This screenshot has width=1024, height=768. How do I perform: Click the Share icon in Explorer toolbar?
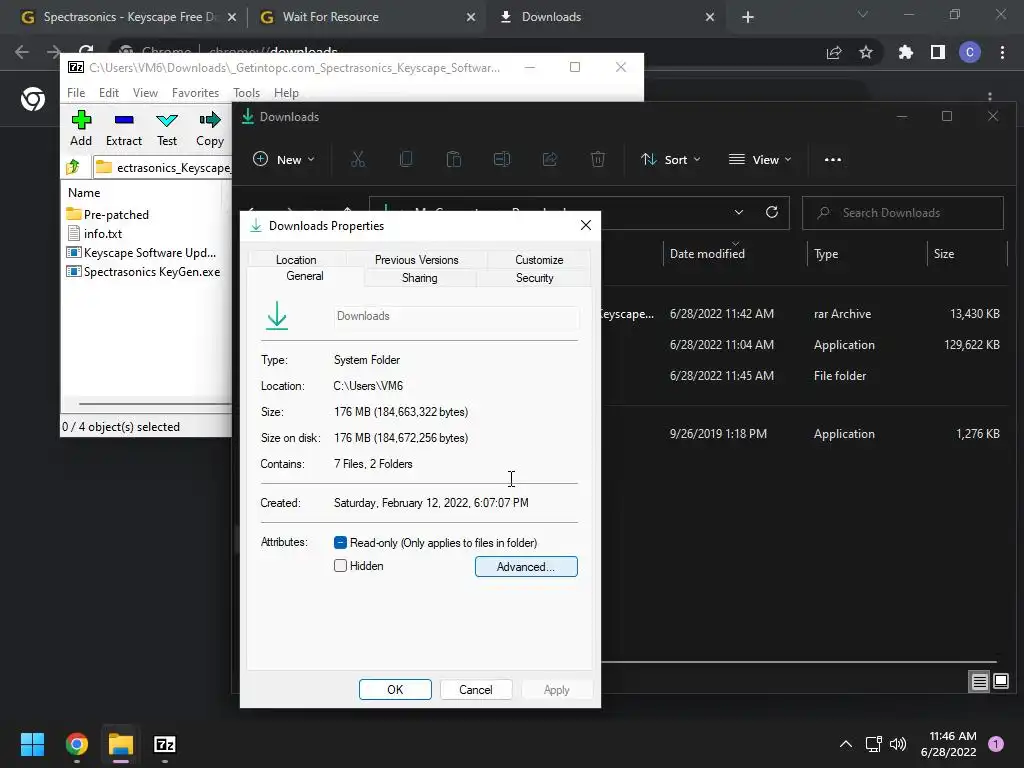(550, 159)
